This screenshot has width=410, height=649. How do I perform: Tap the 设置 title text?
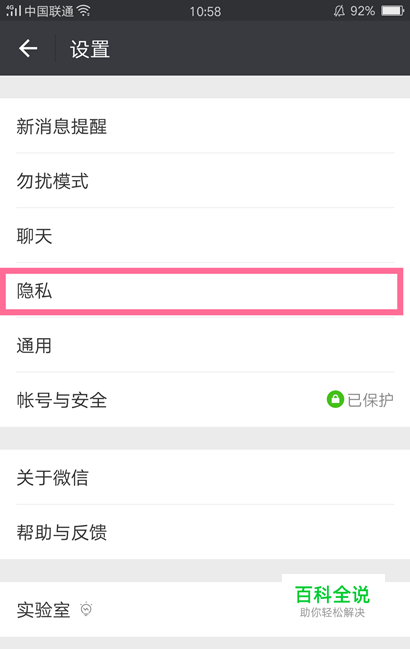coord(90,49)
